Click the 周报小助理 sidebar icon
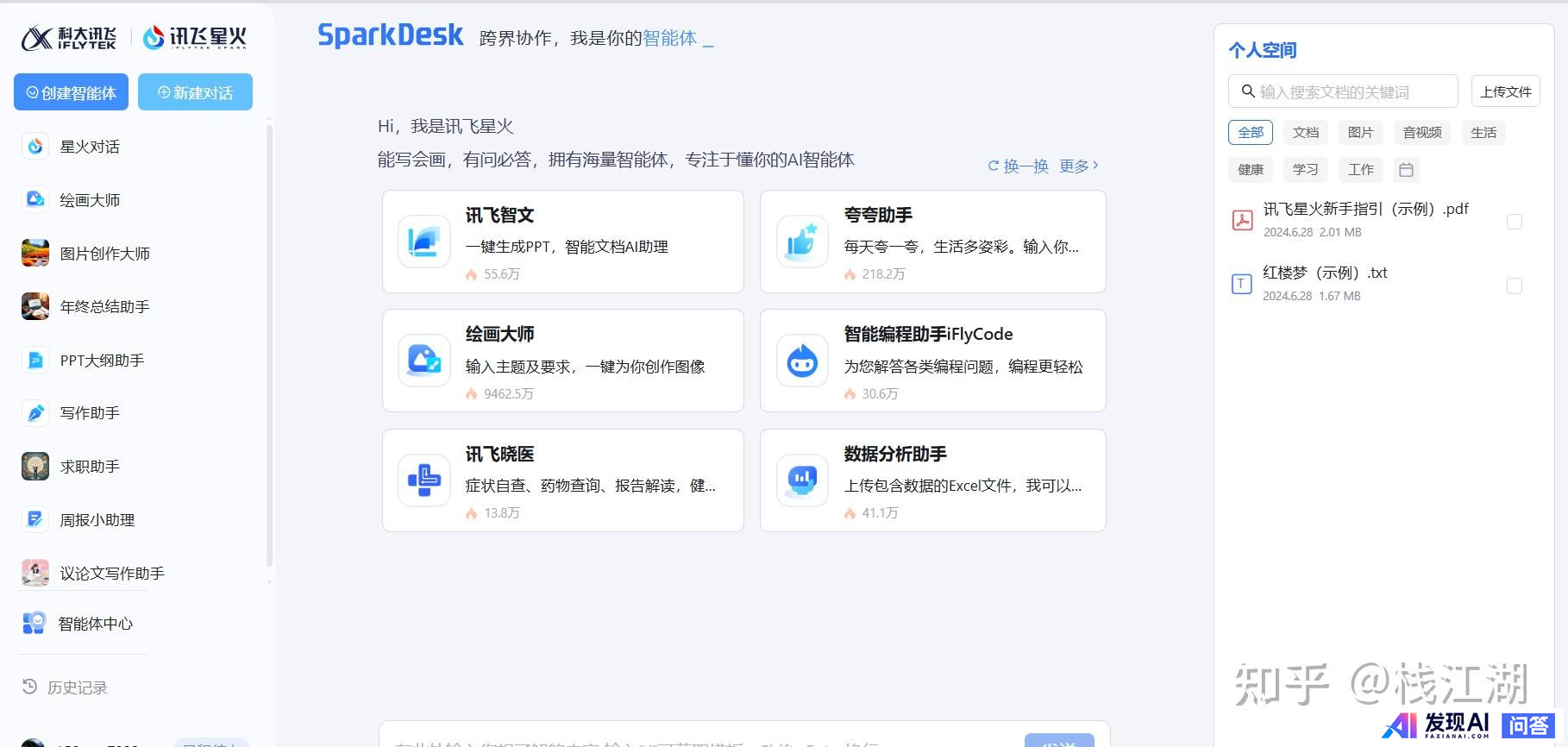The height and width of the screenshot is (747, 1568). [35, 519]
